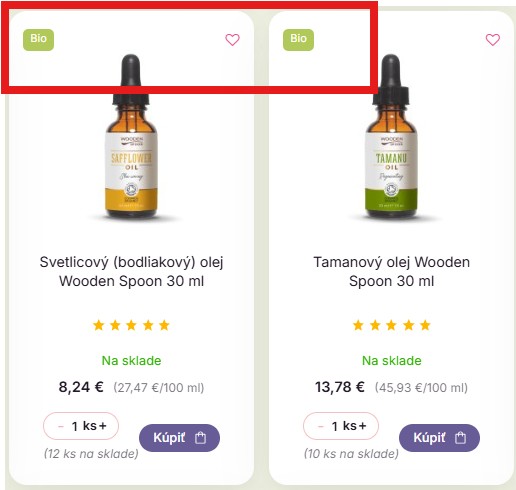Viewport: 516px width, 490px height.
Task: Decrease Svetlicový olej quantity with minus
Action: click(61, 426)
